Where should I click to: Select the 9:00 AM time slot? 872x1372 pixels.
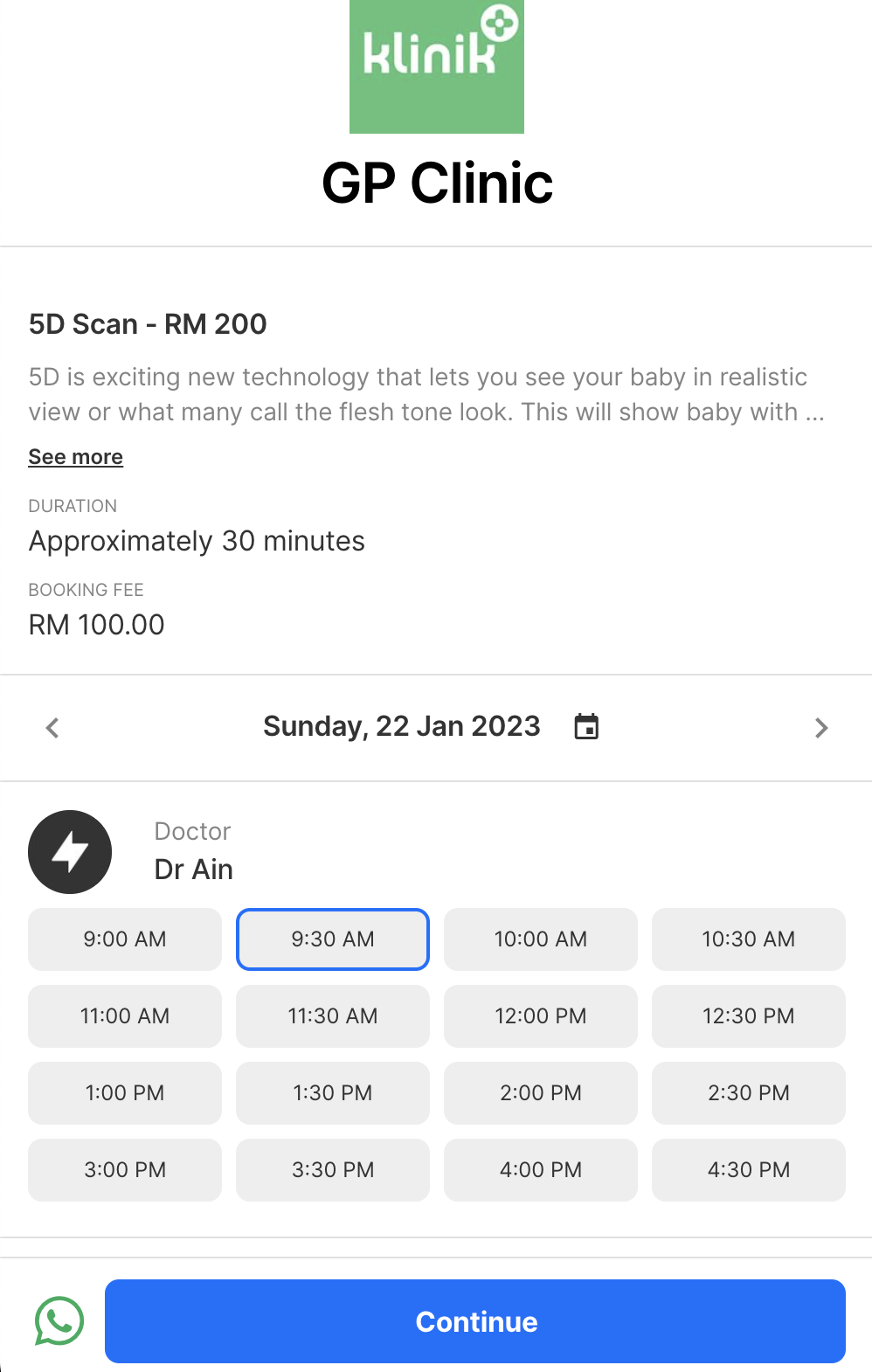pos(125,939)
